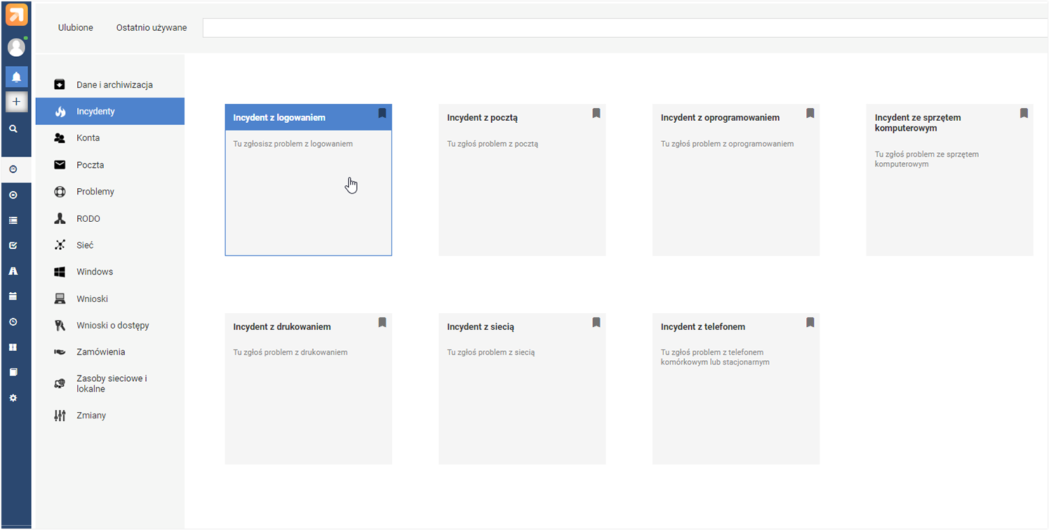Image resolution: width=1049 pixels, height=530 pixels.
Task: Bookmark the Incydent z pocztą card
Action: (x=596, y=113)
